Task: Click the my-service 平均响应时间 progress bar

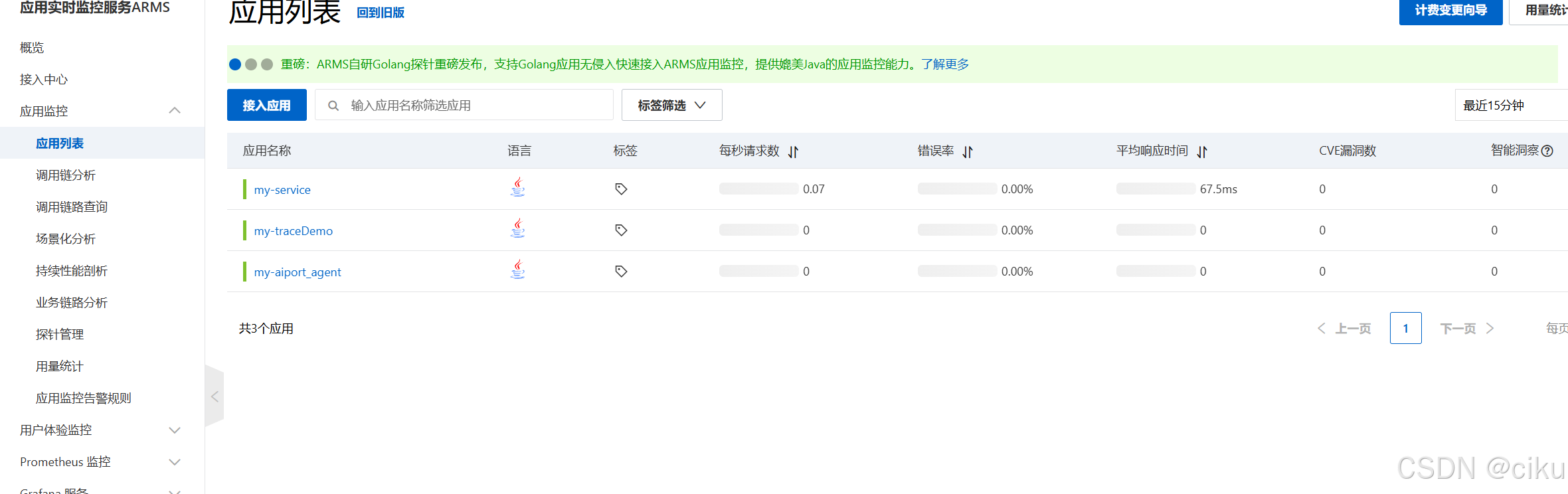Action: pyautogui.click(x=1156, y=189)
